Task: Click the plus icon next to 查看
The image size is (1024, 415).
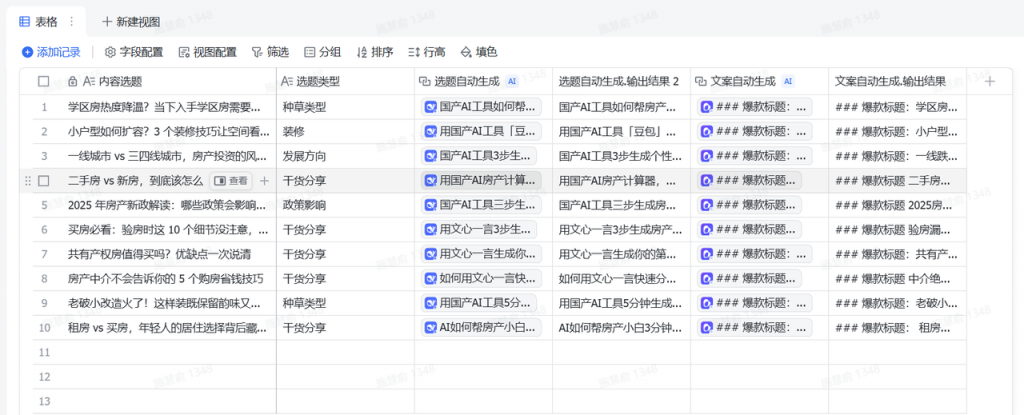Action: 264,181
